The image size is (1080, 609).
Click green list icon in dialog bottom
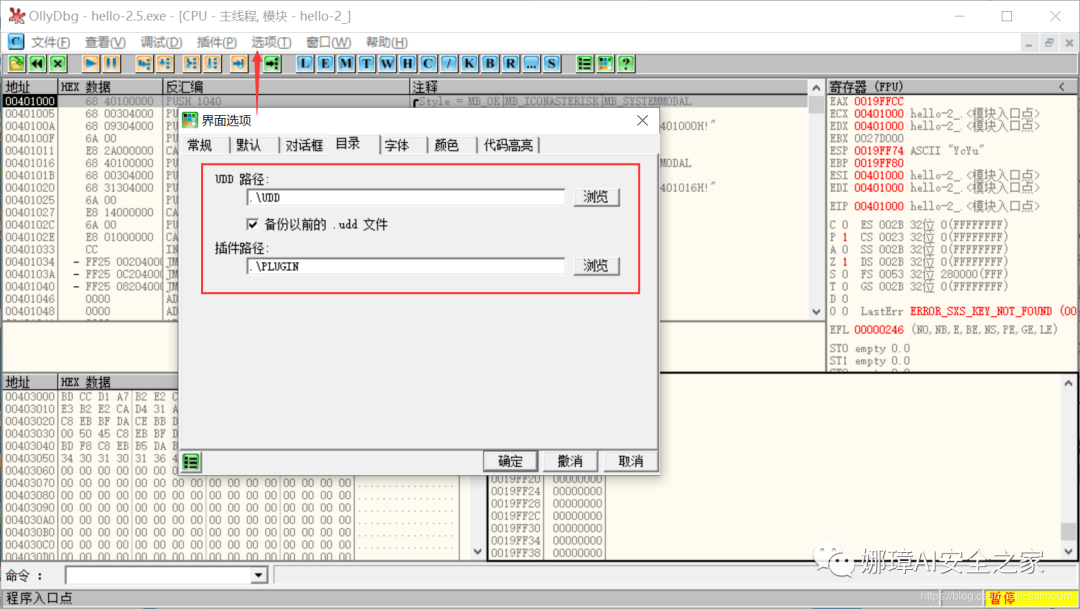click(x=191, y=462)
